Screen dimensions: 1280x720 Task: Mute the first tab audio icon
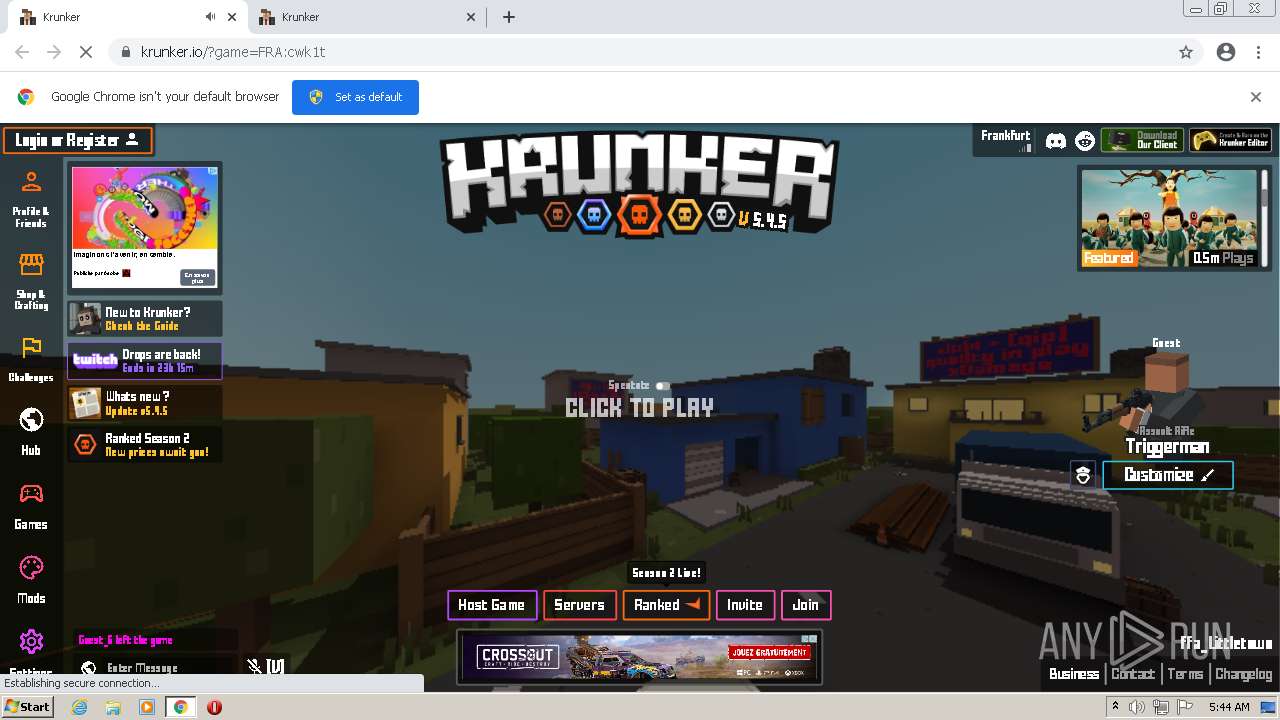pyautogui.click(x=210, y=17)
